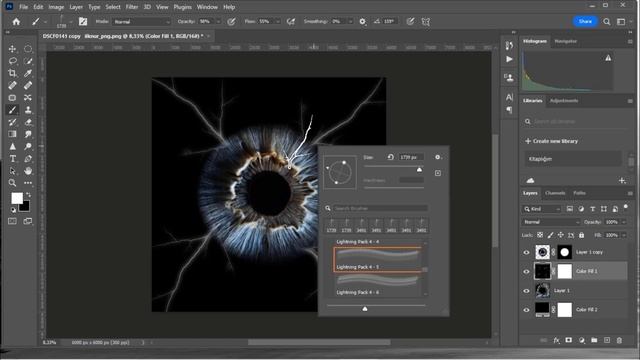
Task: Open the layer Opacity dropdown
Action: tap(624, 222)
